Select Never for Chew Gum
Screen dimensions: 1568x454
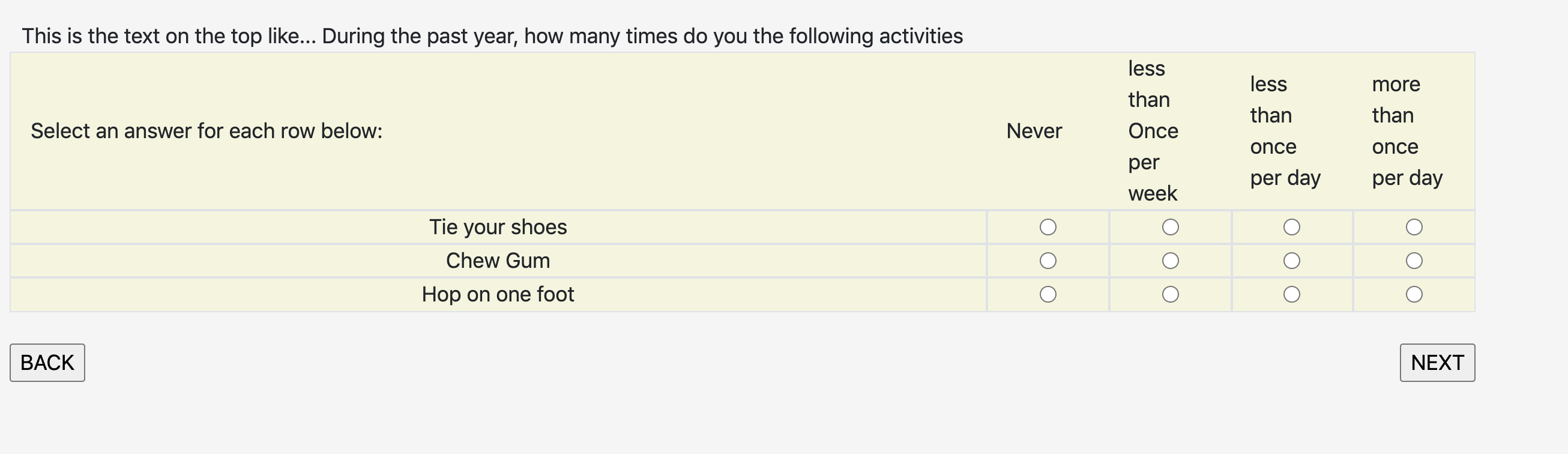coord(1048,261)
